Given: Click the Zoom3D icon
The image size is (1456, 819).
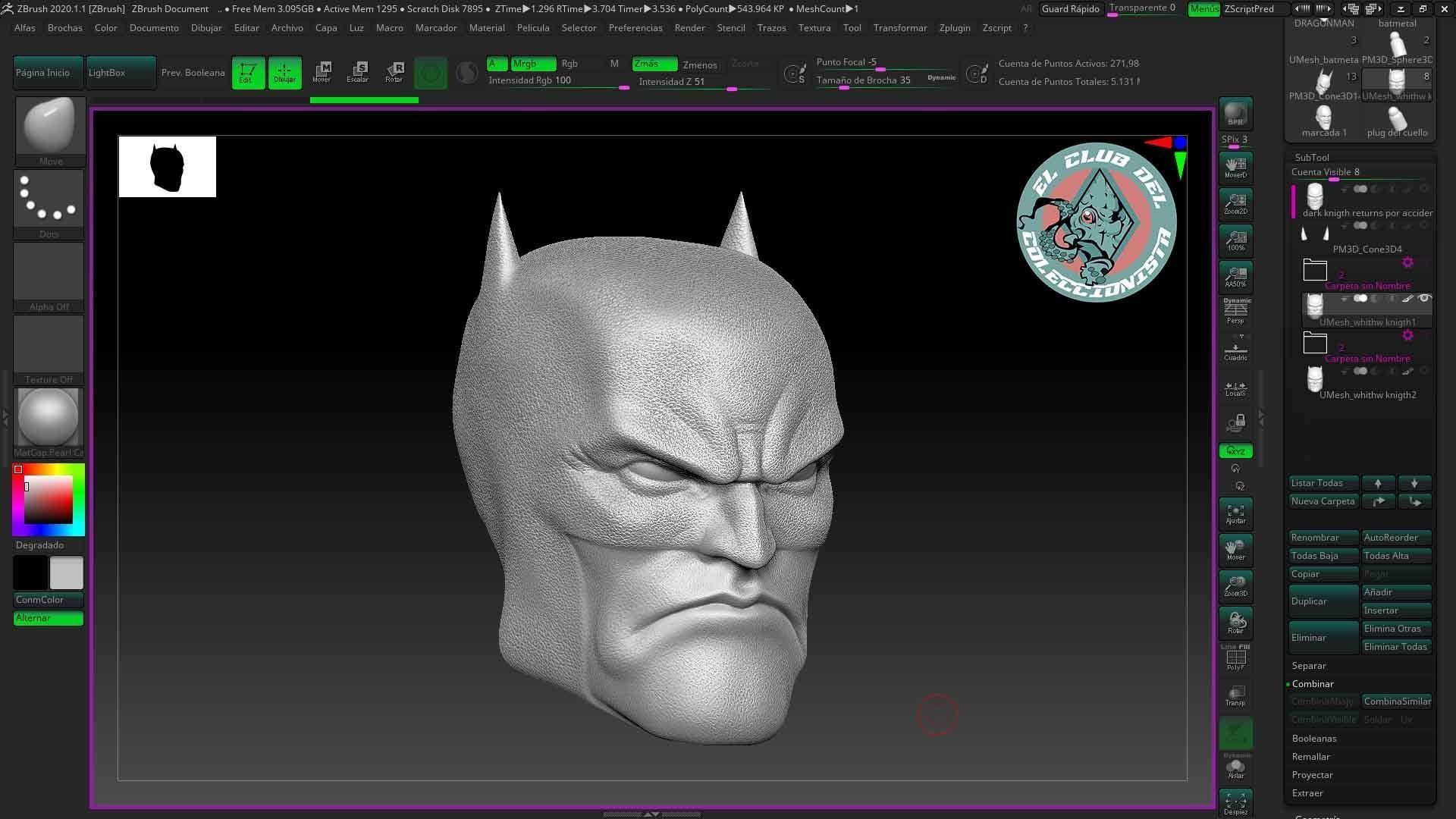Looking at the screenshot, I should point(1235,586).
